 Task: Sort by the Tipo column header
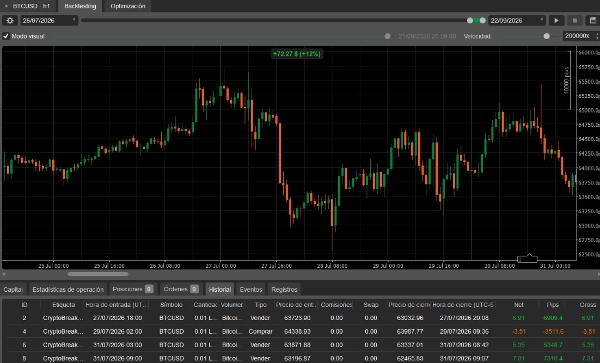point(261,305)
